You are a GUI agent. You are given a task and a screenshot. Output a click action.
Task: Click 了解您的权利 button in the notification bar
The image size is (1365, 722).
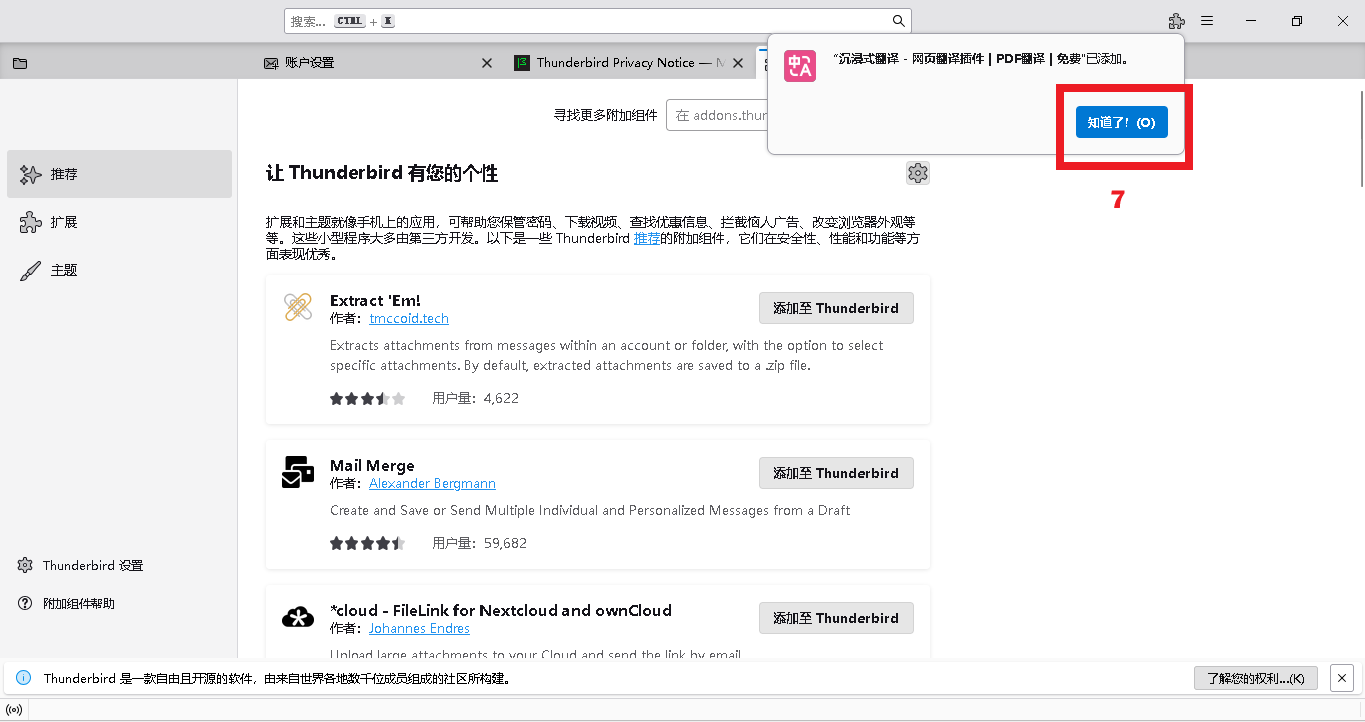tap(1255, 678)
